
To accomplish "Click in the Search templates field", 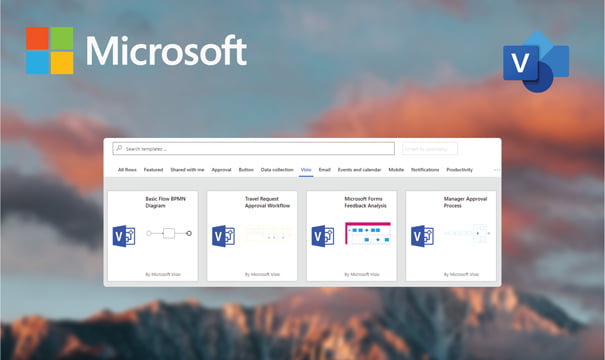I will click(x=253, y=149).
